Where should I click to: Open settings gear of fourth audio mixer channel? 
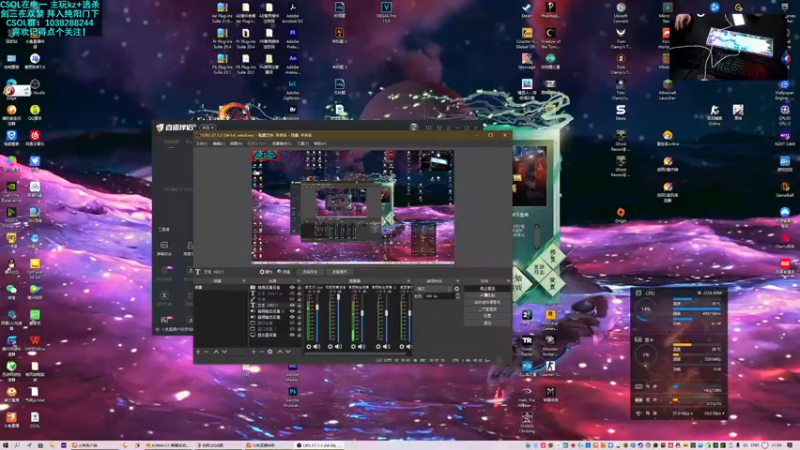tap(378, 346)
